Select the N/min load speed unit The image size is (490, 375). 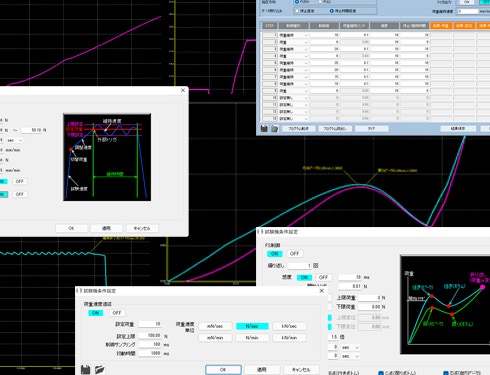252,338
